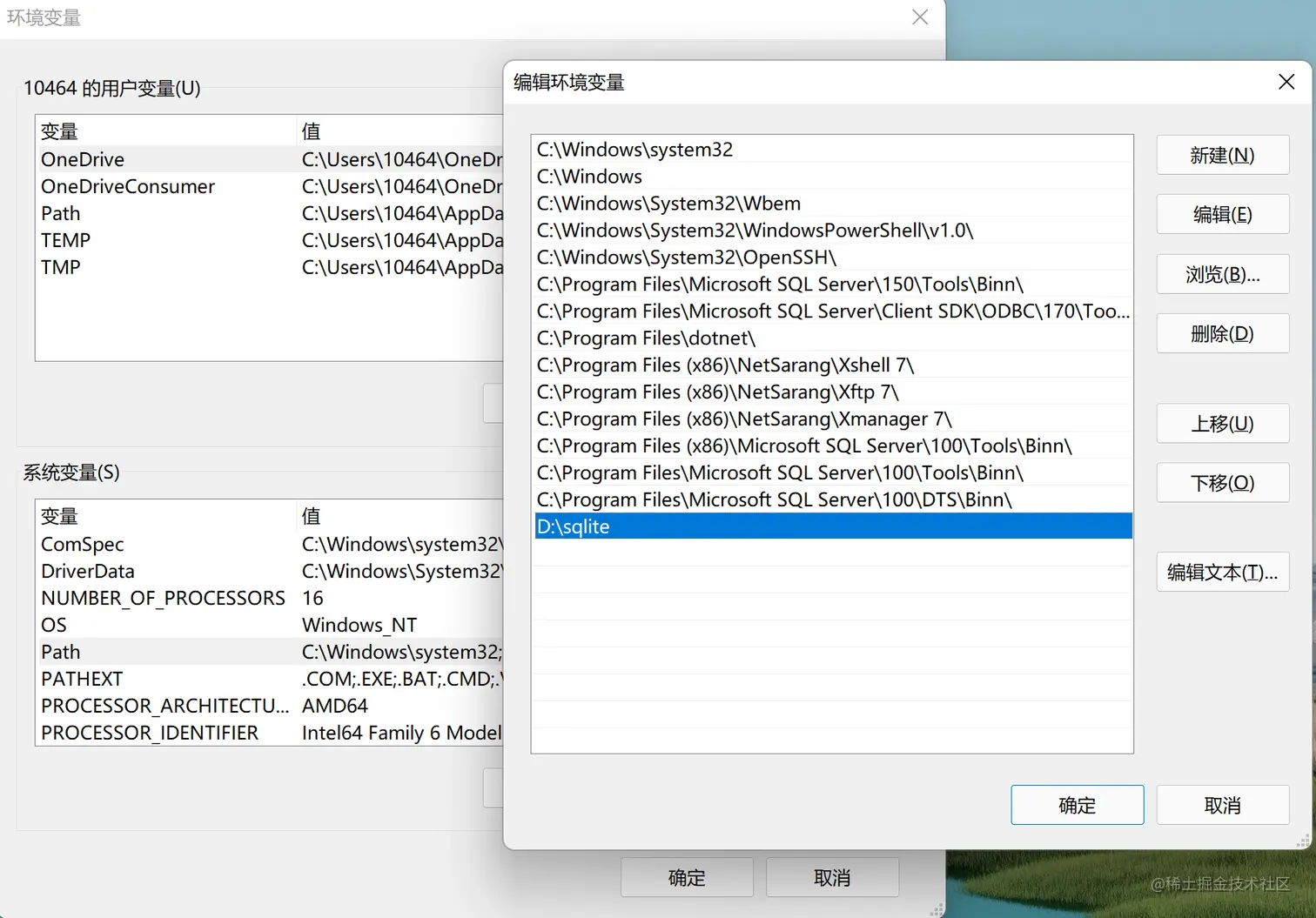Open 编辑文本(T)... text editor
This screenshot has width=1316, height=918.
click(1222, 573)
